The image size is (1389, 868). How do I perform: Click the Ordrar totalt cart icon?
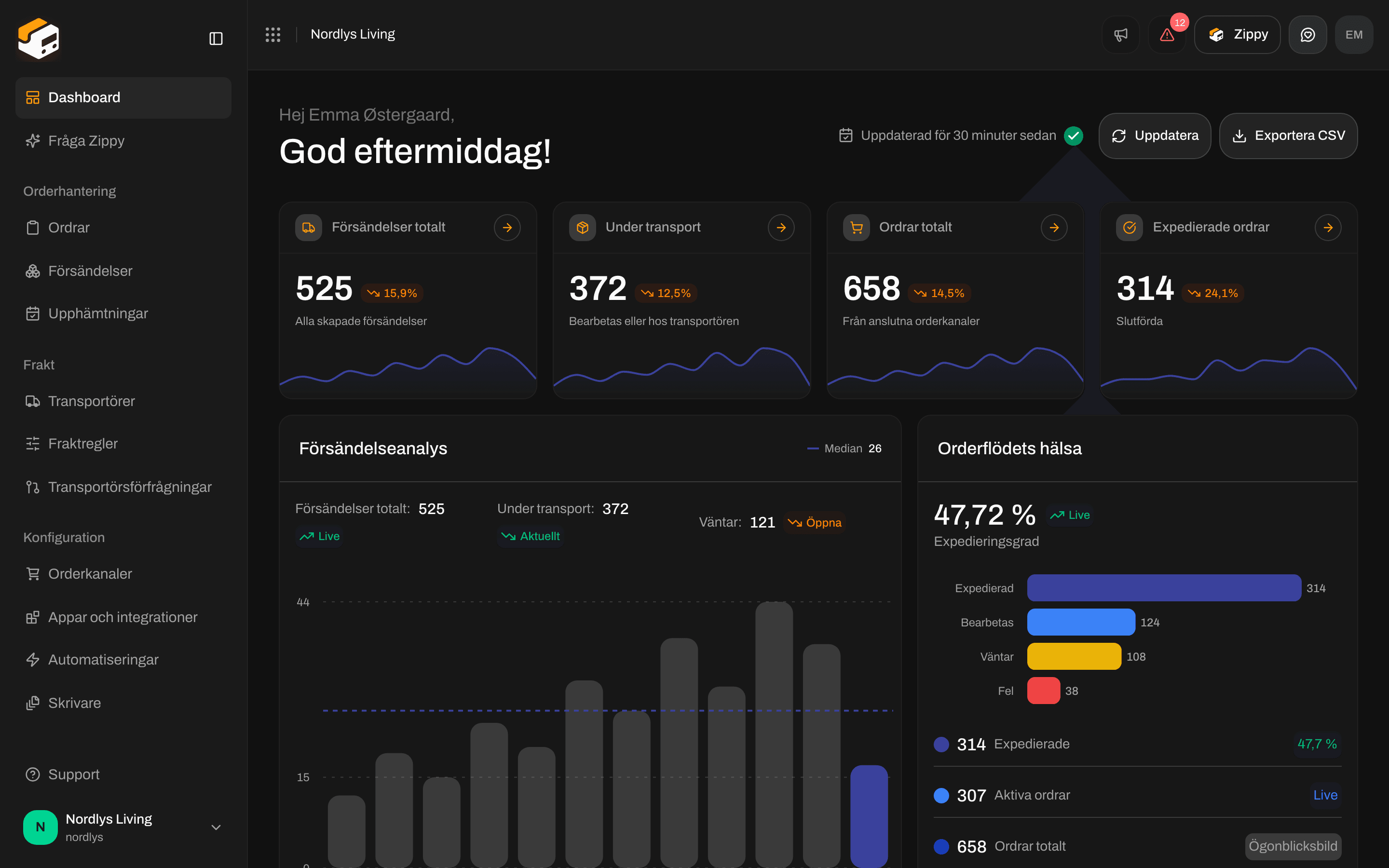pyautogui.click(x=856, y=227)
